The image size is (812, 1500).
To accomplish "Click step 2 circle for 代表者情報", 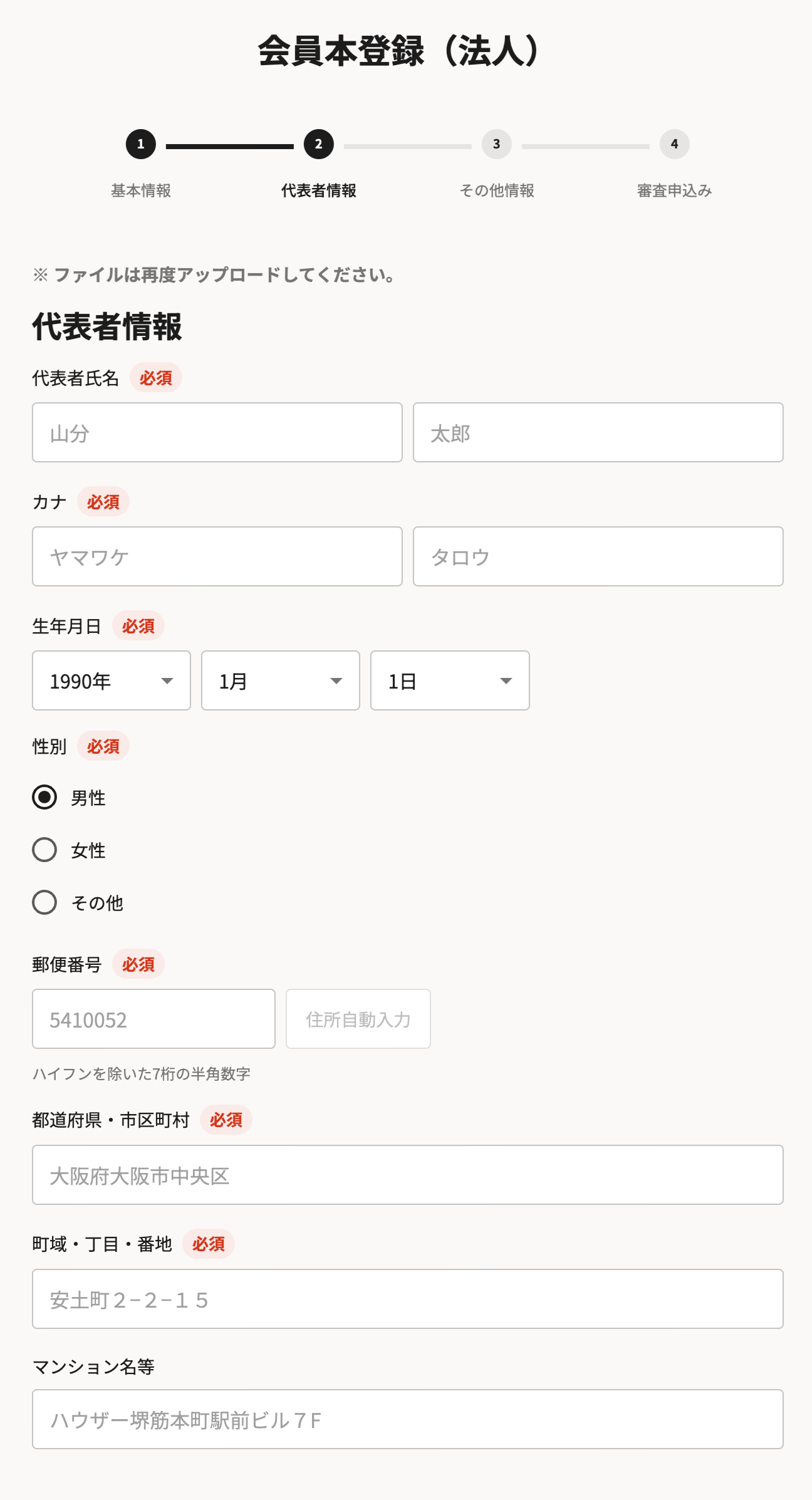I will [x=319, y=144].
